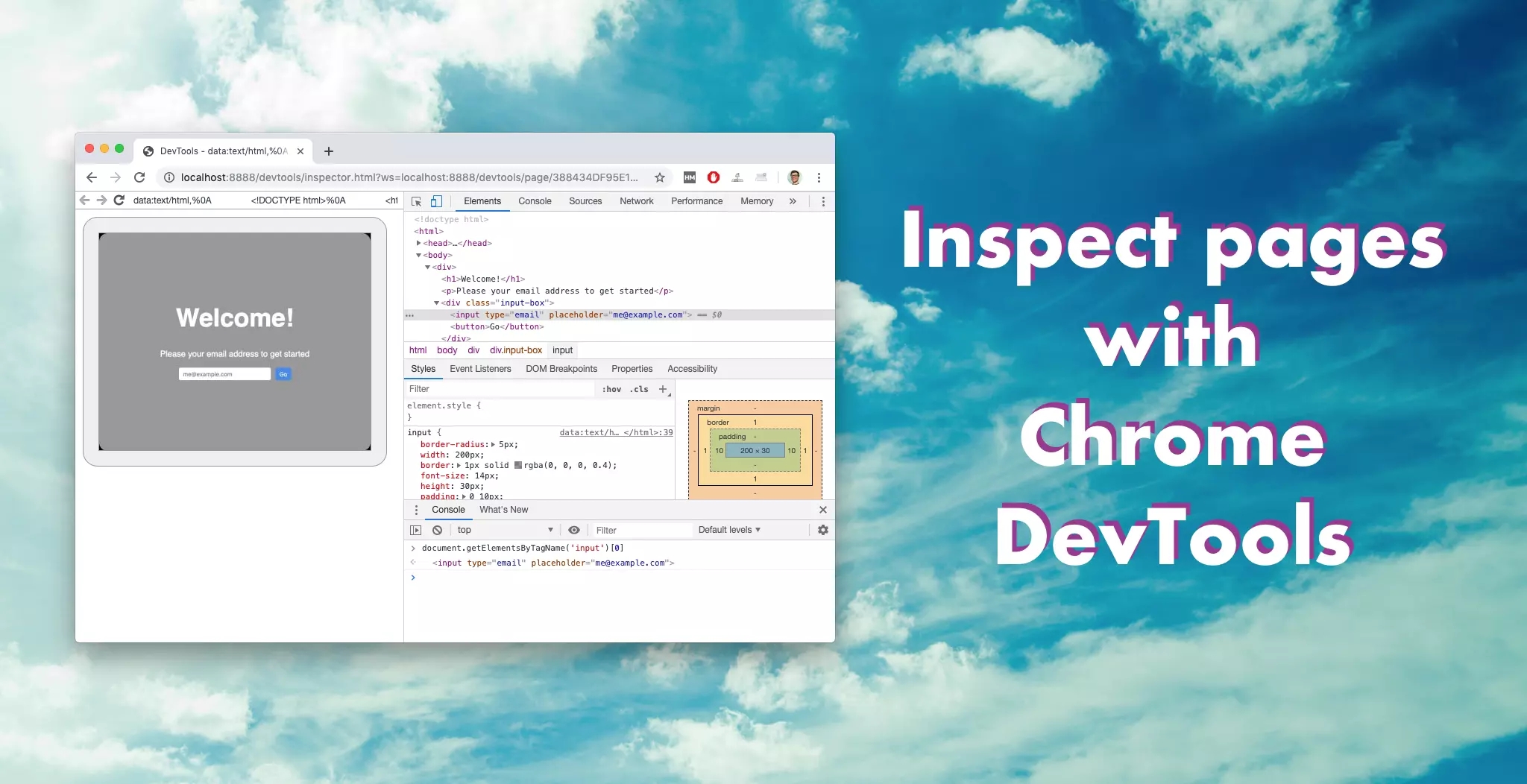1527x784 pixels.
Task: Select the Styles subtab
Action: [423, 369]
